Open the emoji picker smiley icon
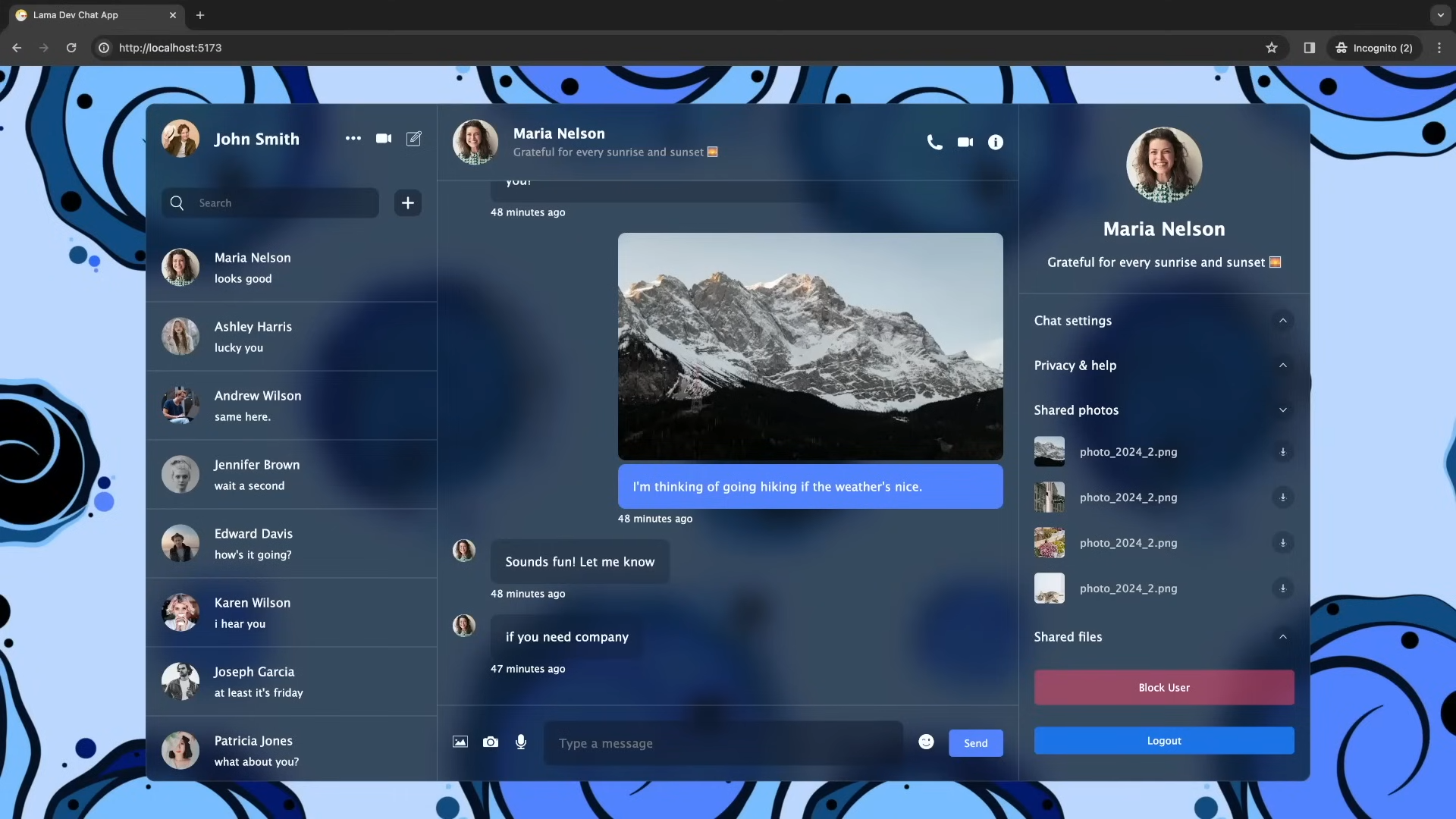 coord(926,742)
